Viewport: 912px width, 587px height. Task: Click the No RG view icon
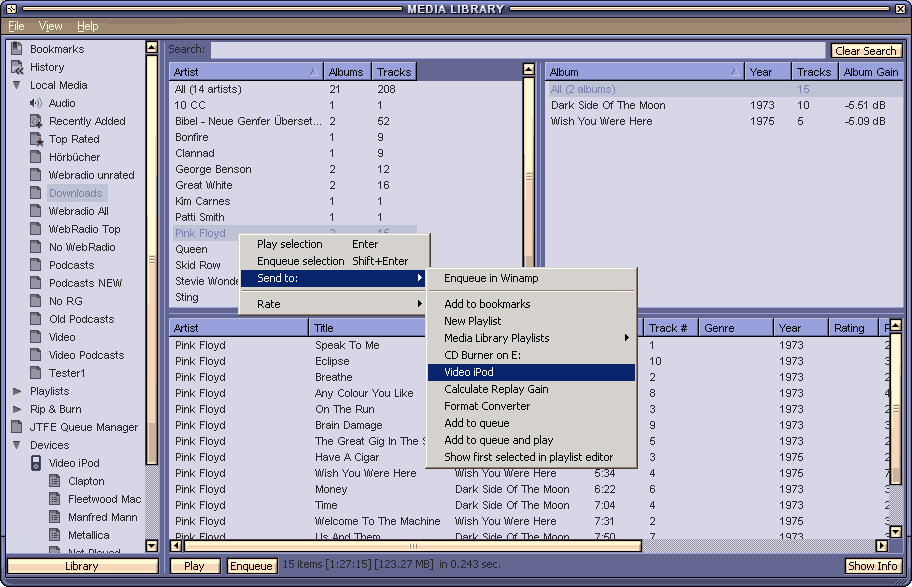[x=35, y=301]
